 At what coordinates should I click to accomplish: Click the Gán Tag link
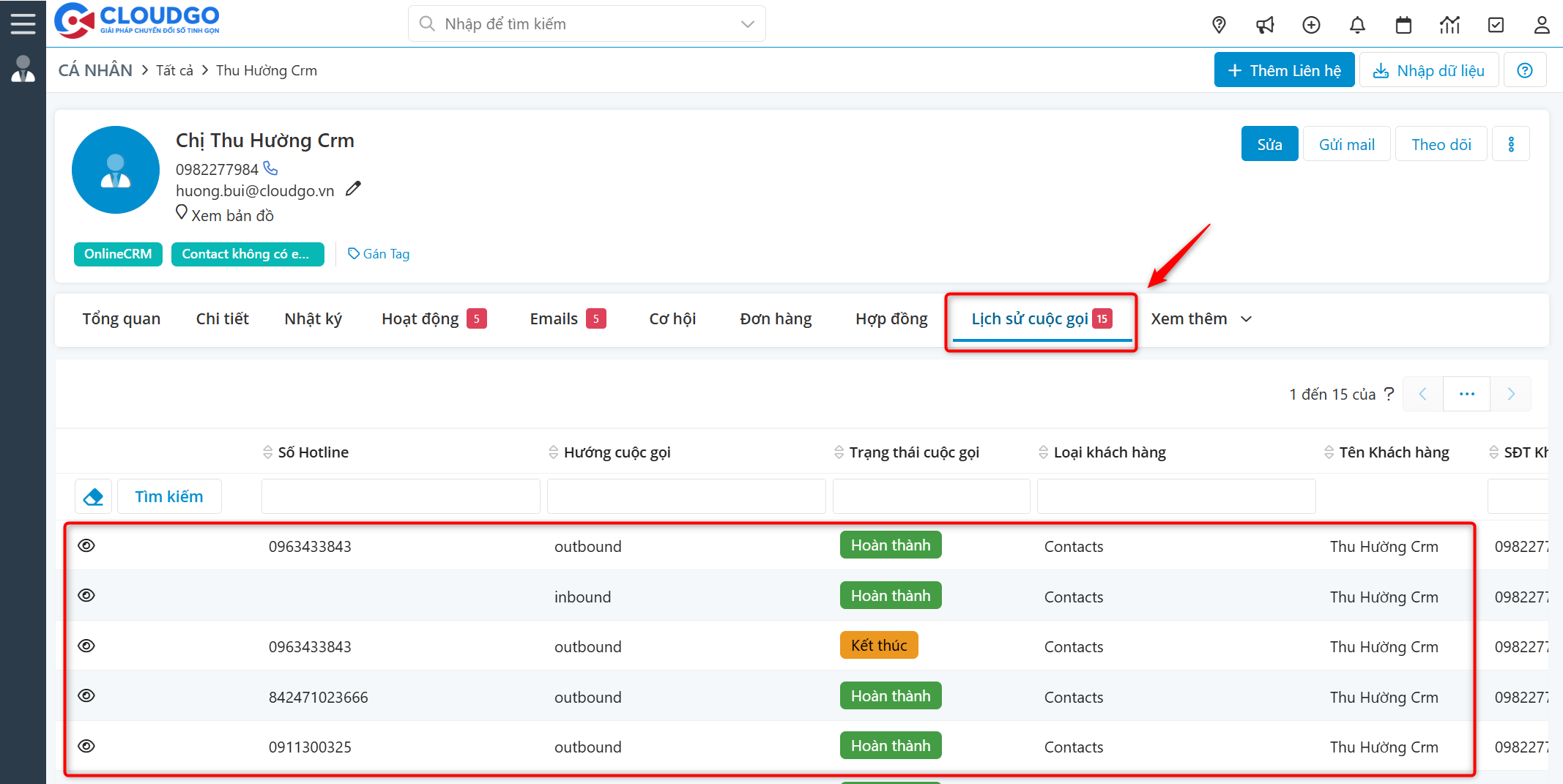379,254
